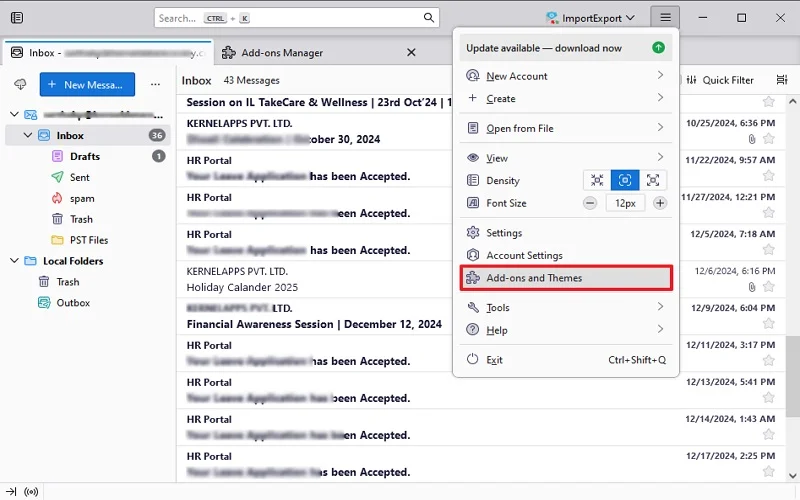Open the account Trash folder

pyautogui.click(x=88, y=219)
